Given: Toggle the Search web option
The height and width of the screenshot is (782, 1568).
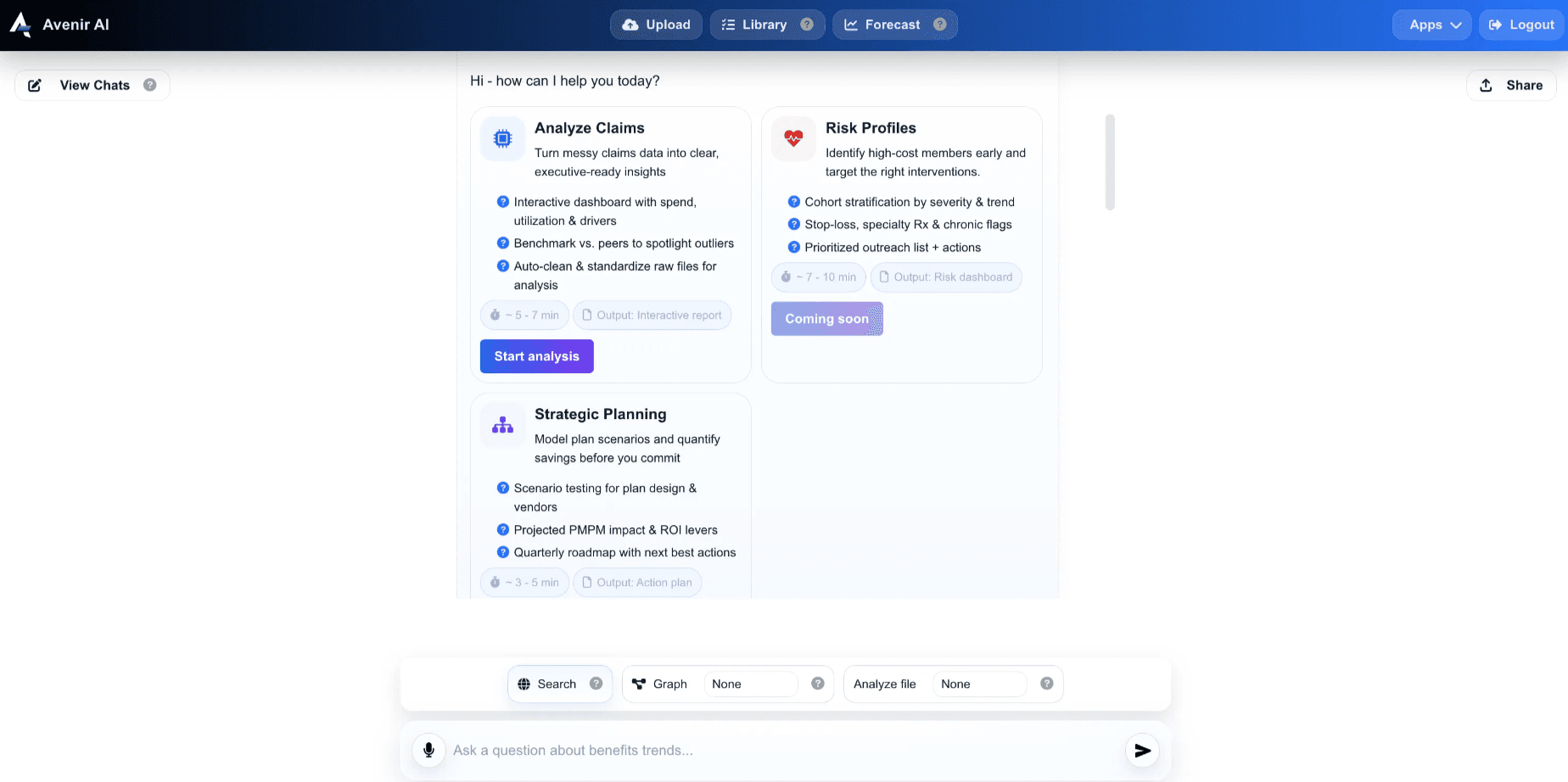Looking at the screenshot, I should [x=548, y=684].
